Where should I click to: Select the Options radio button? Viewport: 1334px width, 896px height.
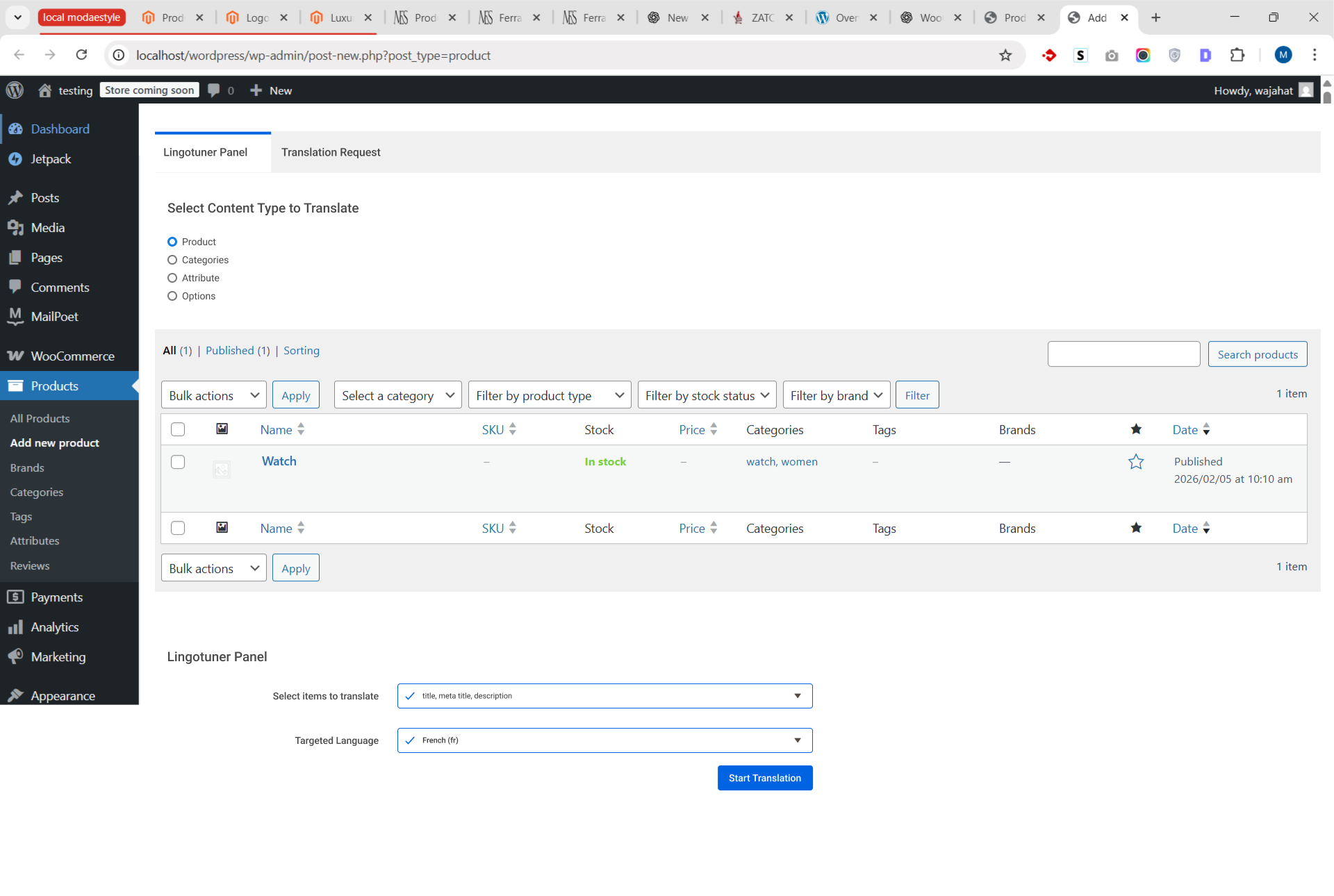tap(172, 296)
